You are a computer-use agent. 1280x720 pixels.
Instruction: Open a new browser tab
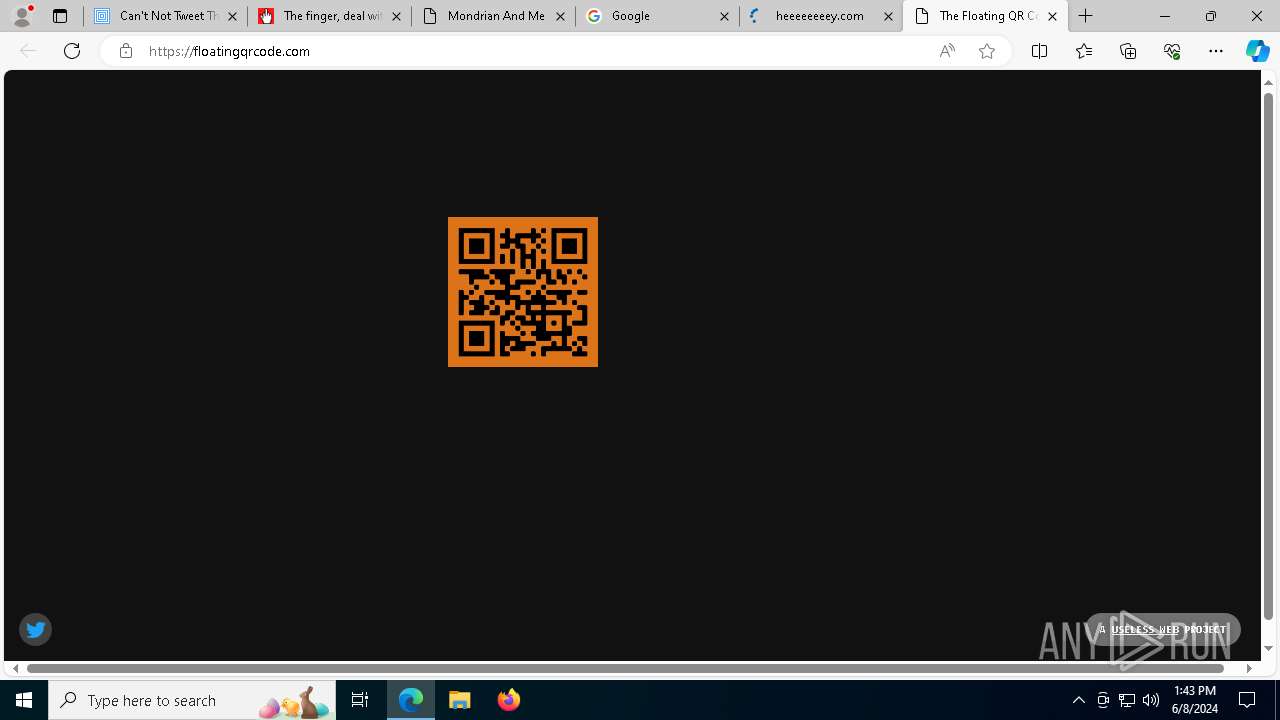1086,16
